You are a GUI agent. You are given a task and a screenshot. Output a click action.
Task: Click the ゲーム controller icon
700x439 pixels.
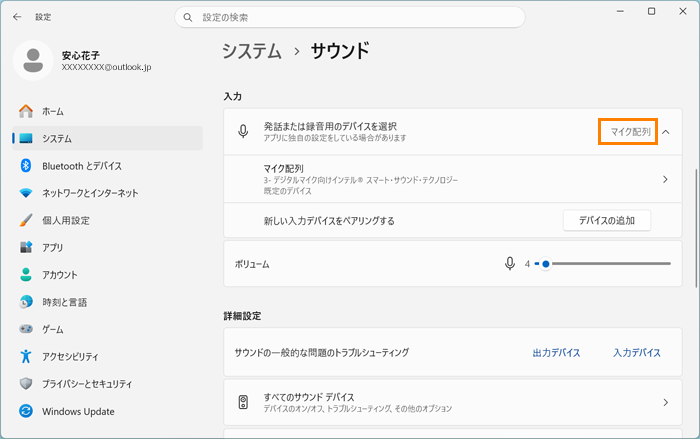(26, 329)
